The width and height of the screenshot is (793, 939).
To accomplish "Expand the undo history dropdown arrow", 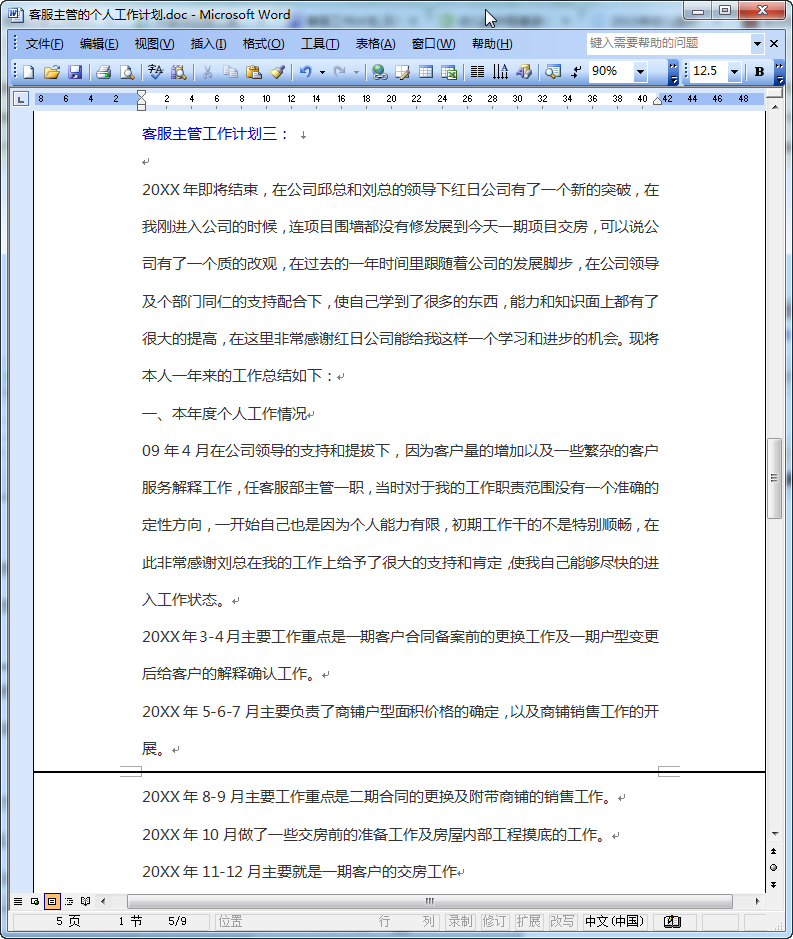I will tap(322, 72).
